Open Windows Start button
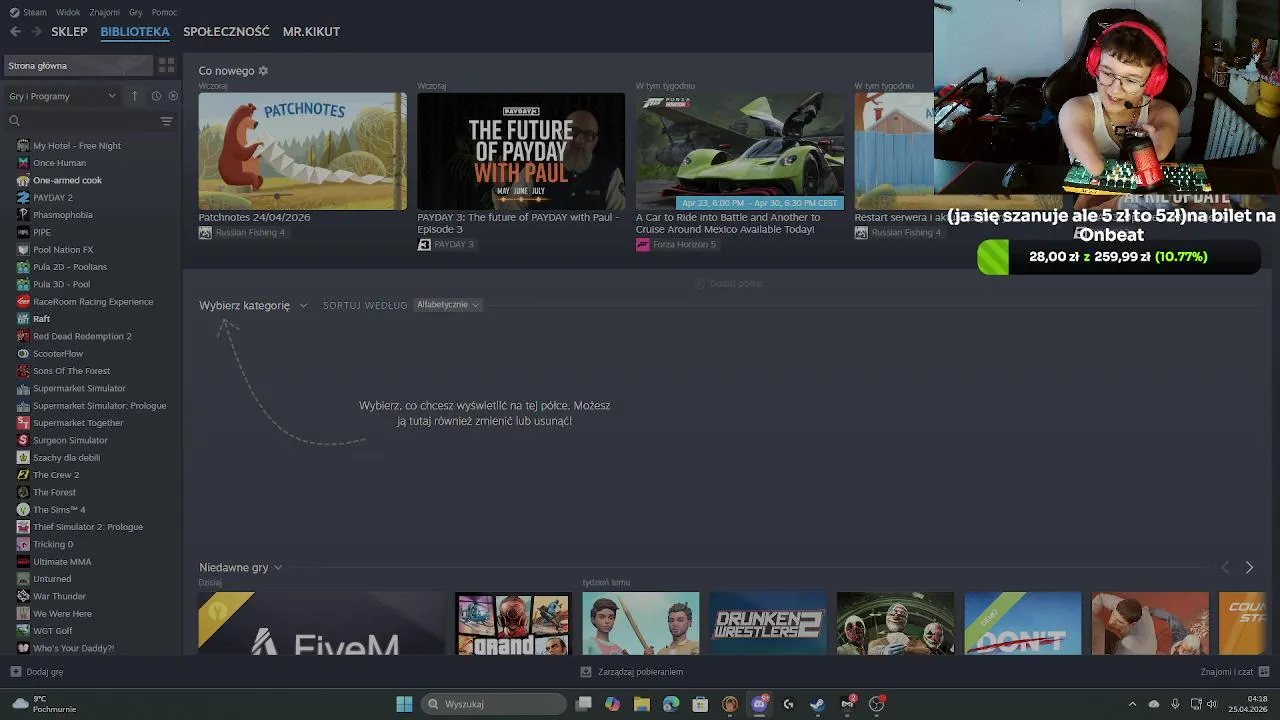This screenshot has height=720, width=1280. [404, 704]
